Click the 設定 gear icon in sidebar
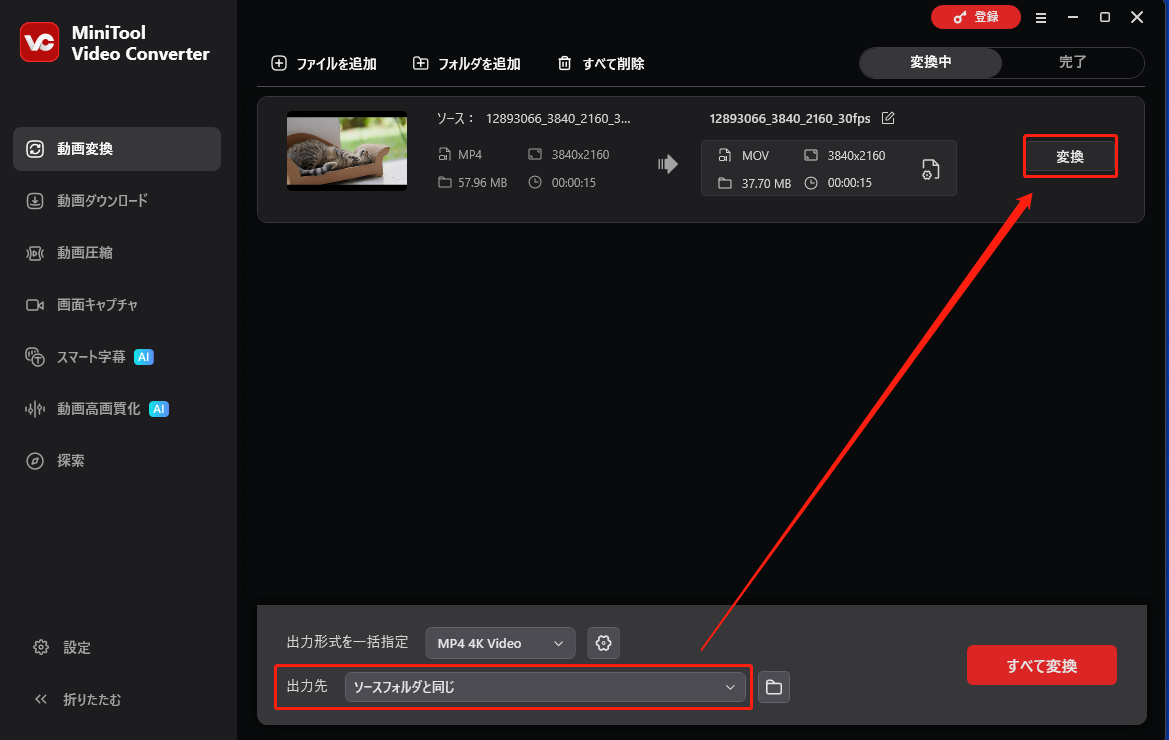This screenshot has width=1169, height=740. pyautogui.click(x=41, y=647)
